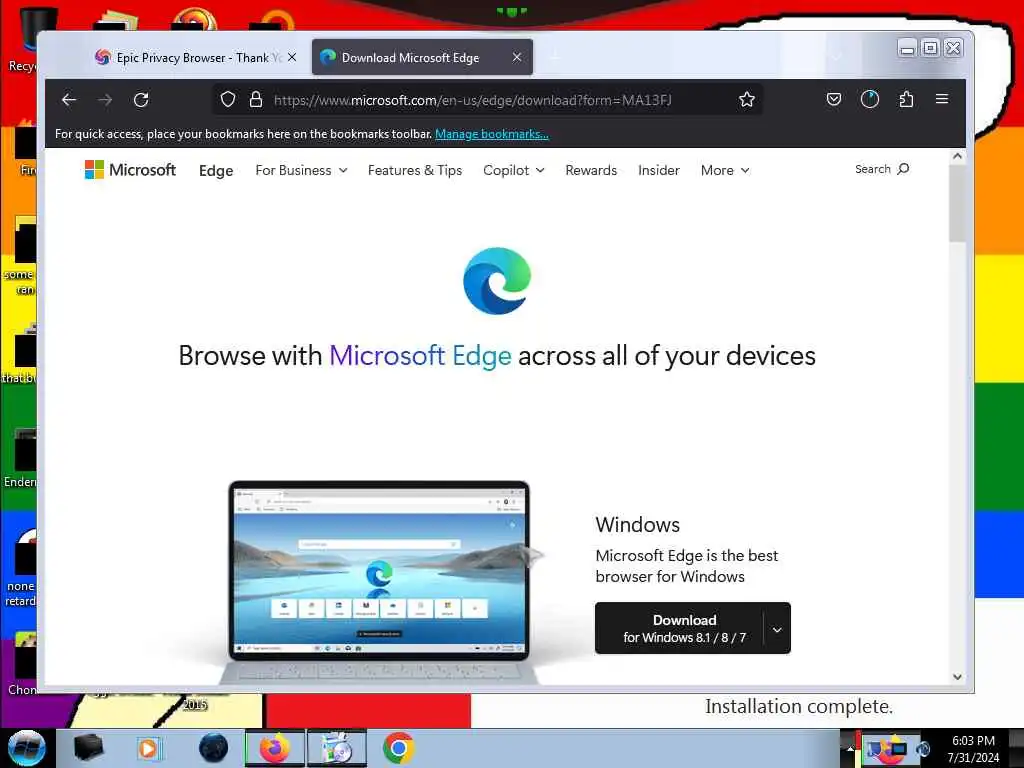1024x768 pixels.
Task: Close the Download Microsoft Edge tab
Action: point(517,57)
